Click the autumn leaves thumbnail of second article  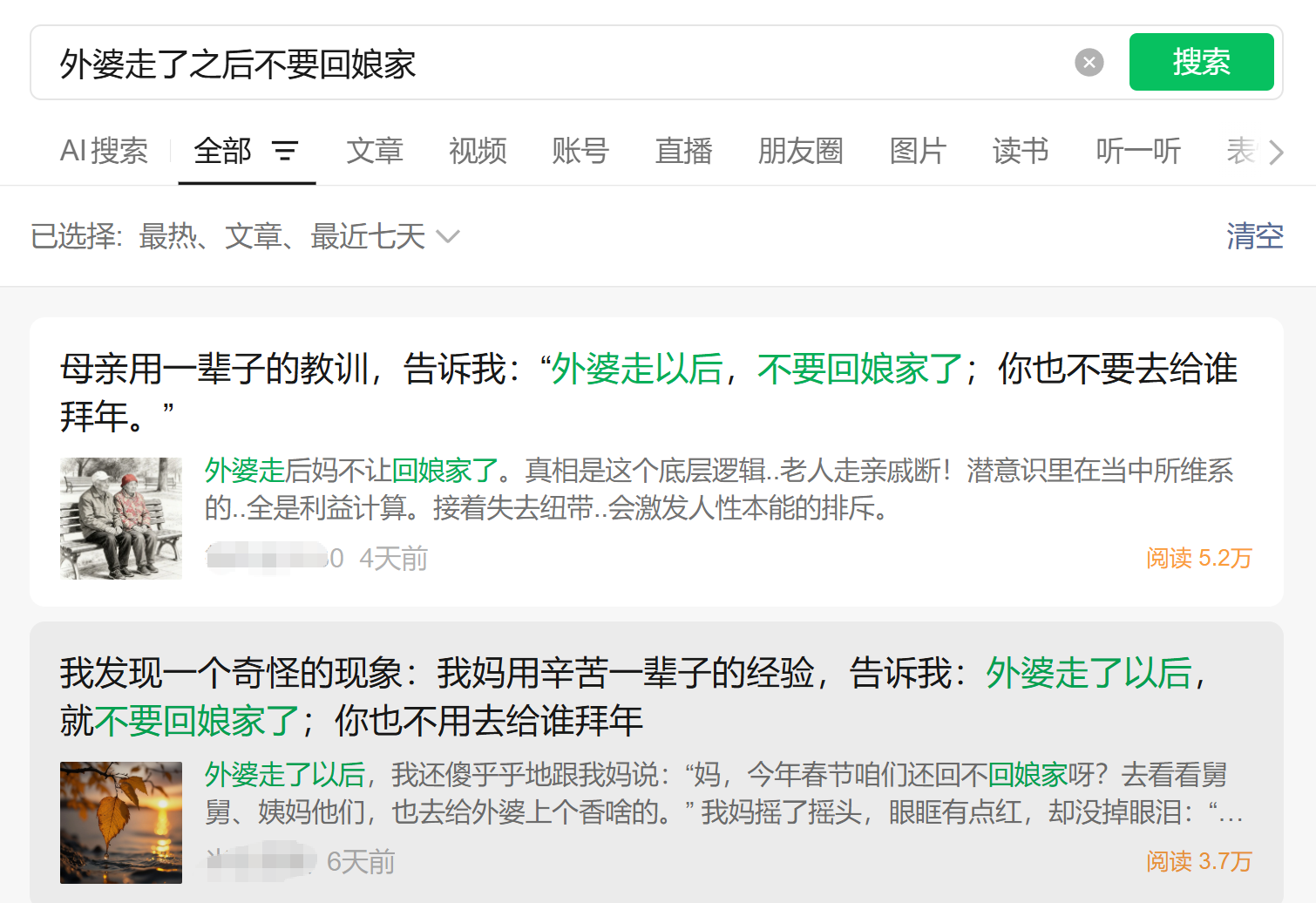121,822
